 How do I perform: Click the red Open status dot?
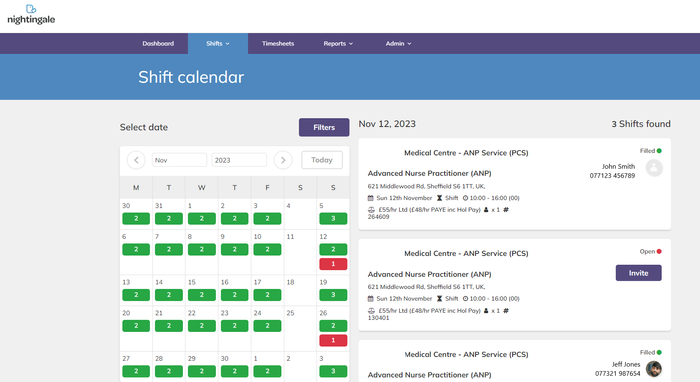(x=659, y=251)
